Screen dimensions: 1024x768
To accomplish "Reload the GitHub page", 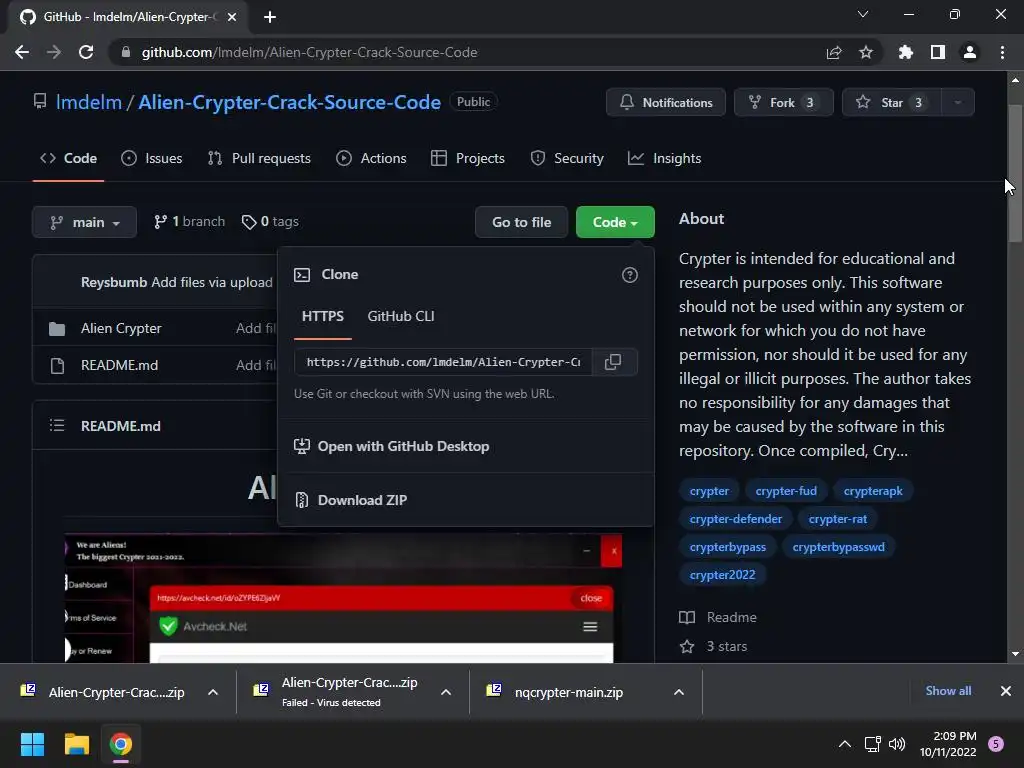I will pyautogui.click(x=86, y=52).
